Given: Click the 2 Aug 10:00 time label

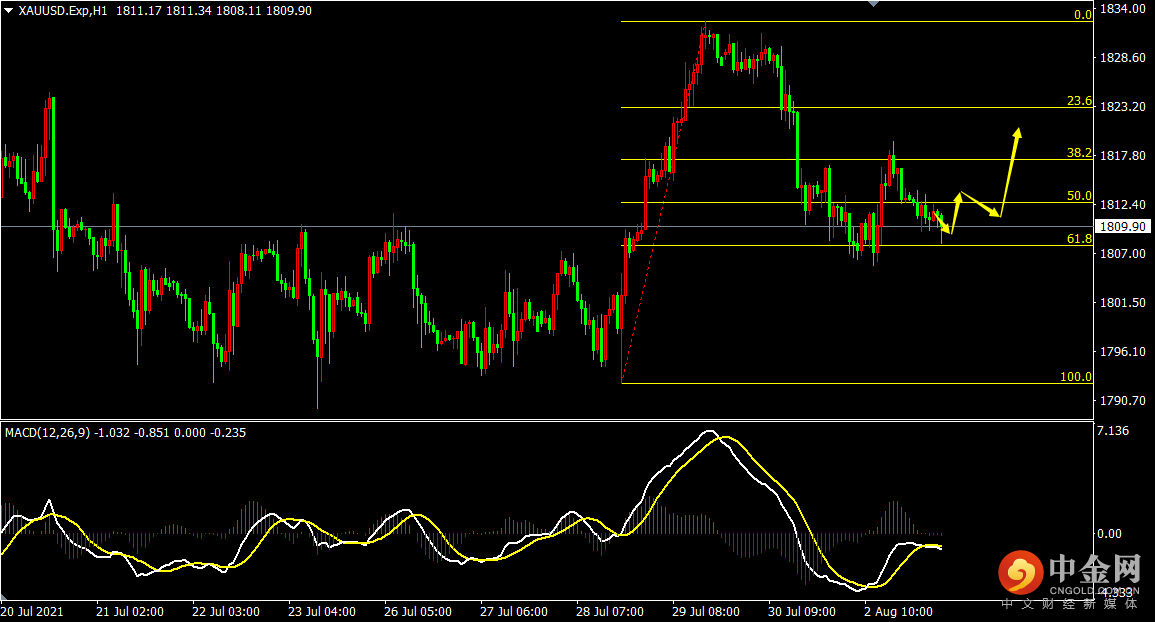Looking at the screenshot, I should (x=899, y=612).
